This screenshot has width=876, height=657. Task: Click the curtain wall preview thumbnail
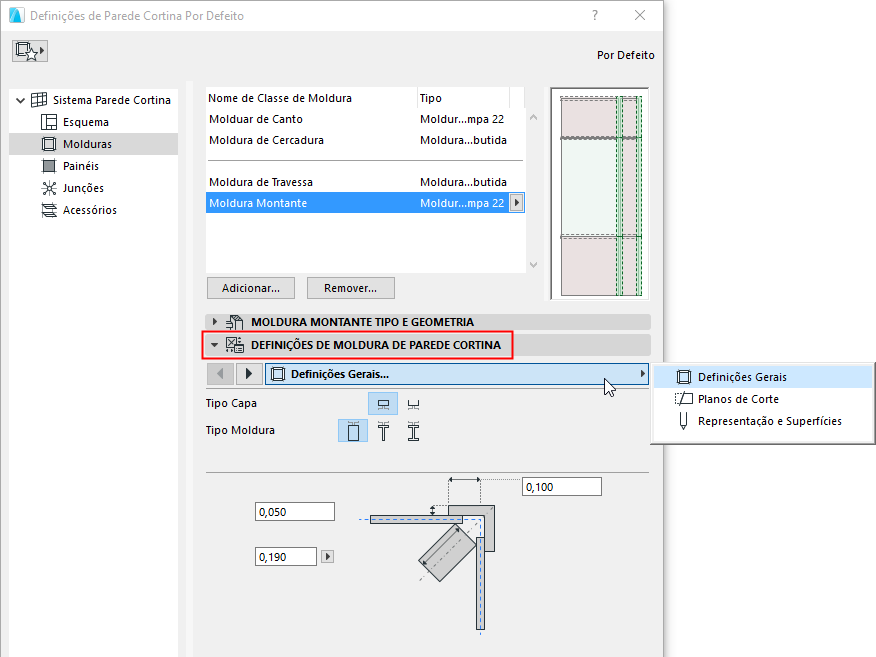click(599, 194)
